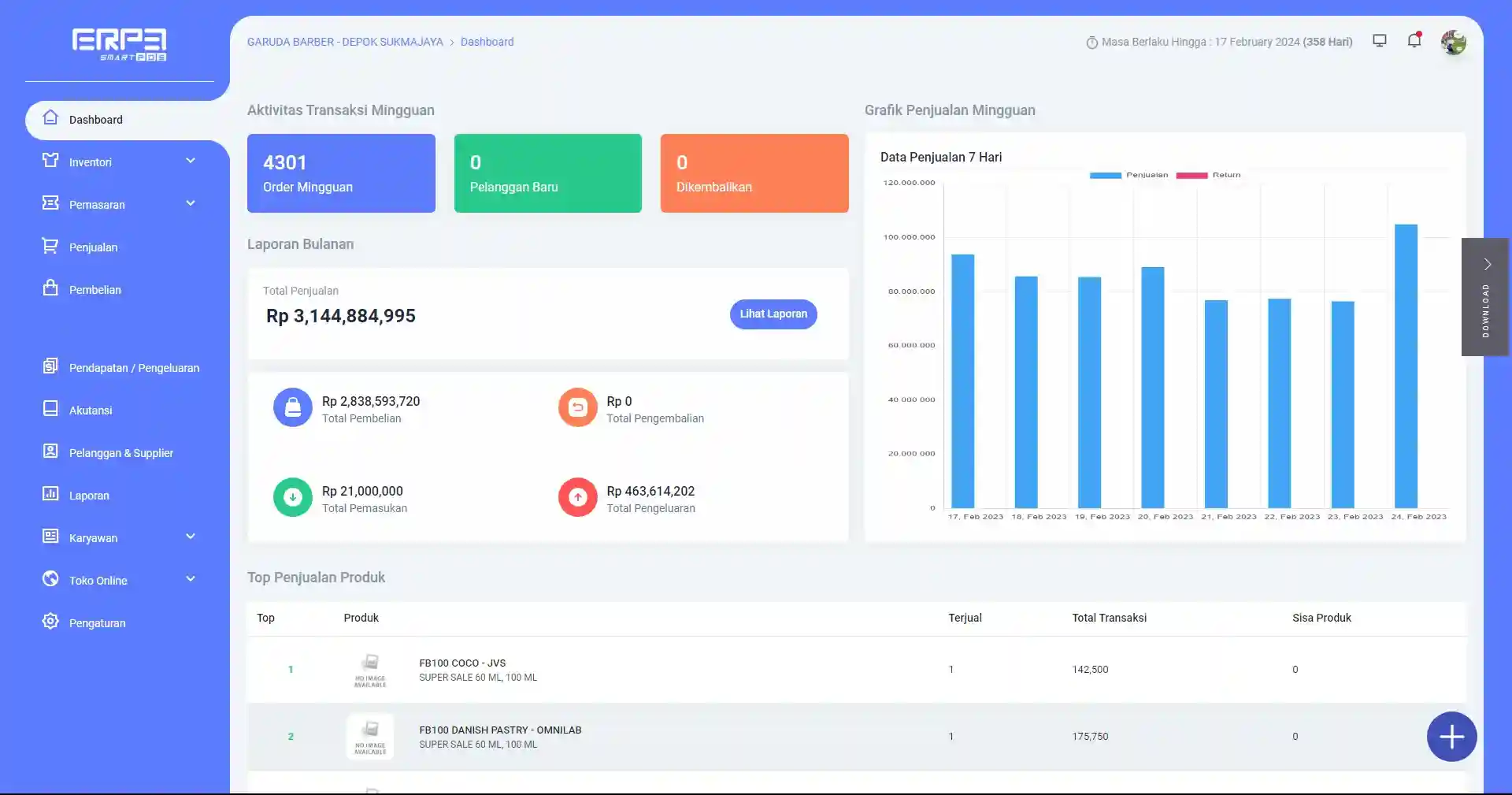Expand the Toko Online submenu chevron
The width and height of the screenshot is (1512, 795).
pyautogui.click(x=191, y=579)
